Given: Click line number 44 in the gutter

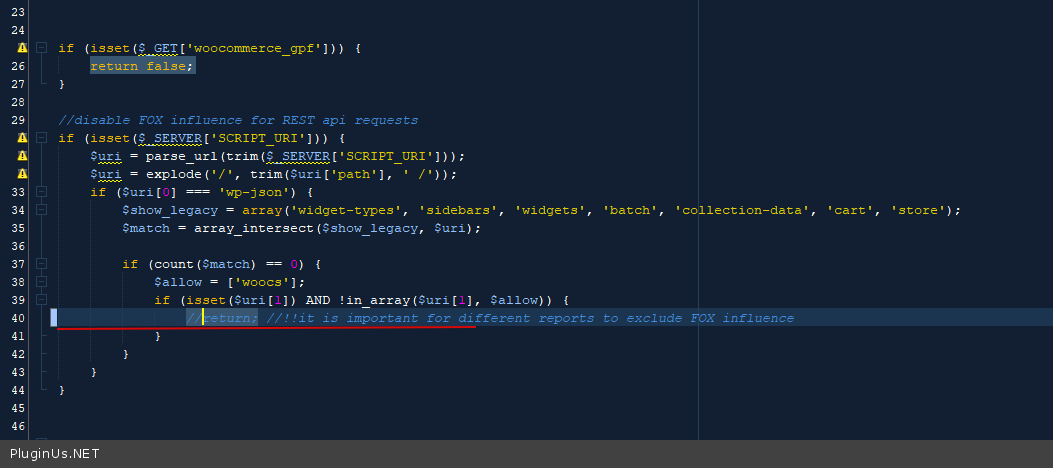Looking at the screenshot, I should [17, 390].
